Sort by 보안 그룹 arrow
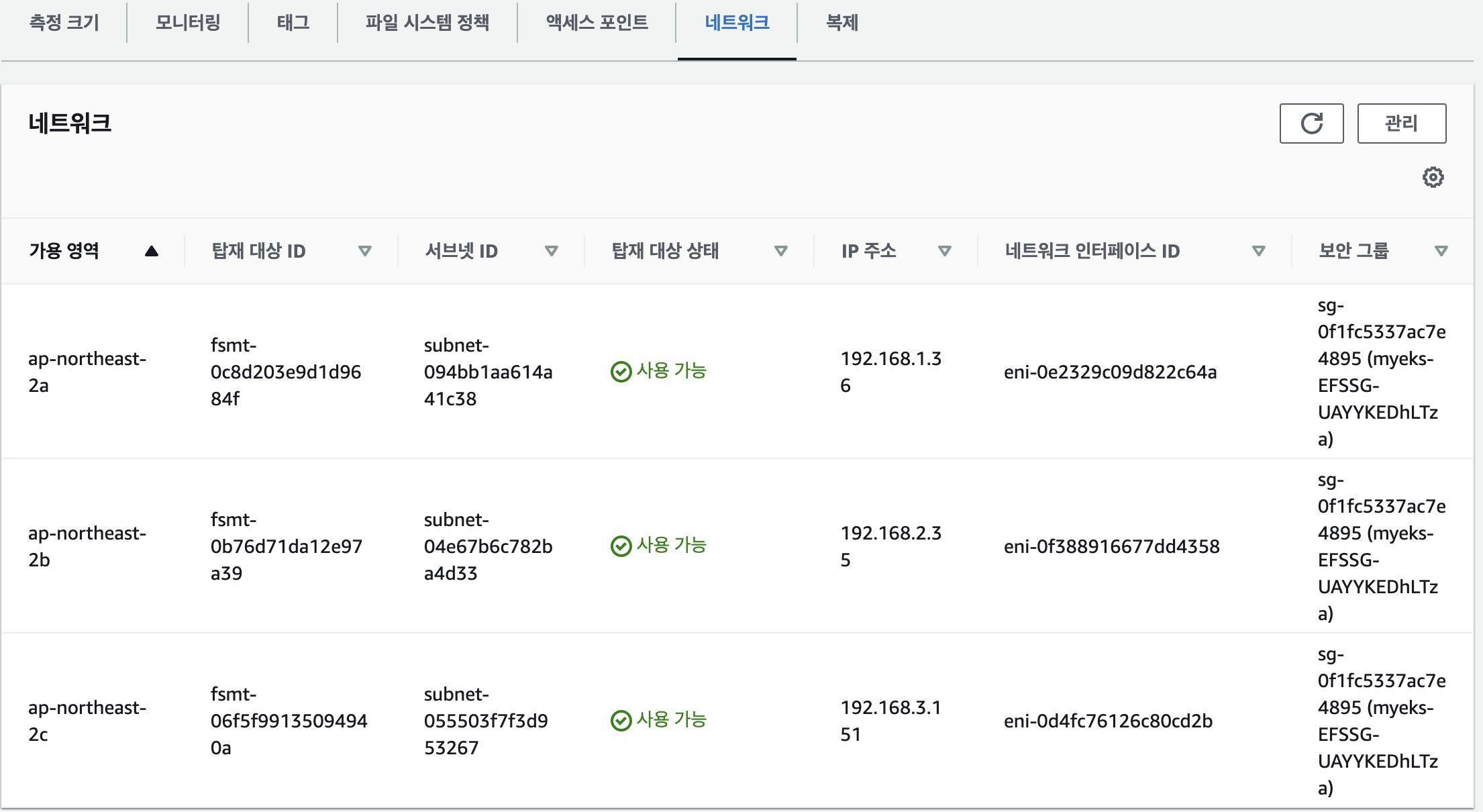This screenshot has width=1483, height=812. click(1441, 251)
